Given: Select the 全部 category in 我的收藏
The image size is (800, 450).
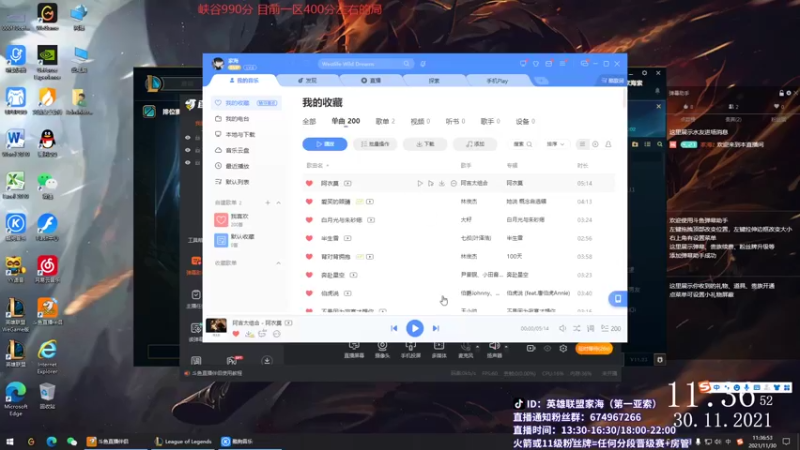Looking at the screenshot, I should point(309,121).
